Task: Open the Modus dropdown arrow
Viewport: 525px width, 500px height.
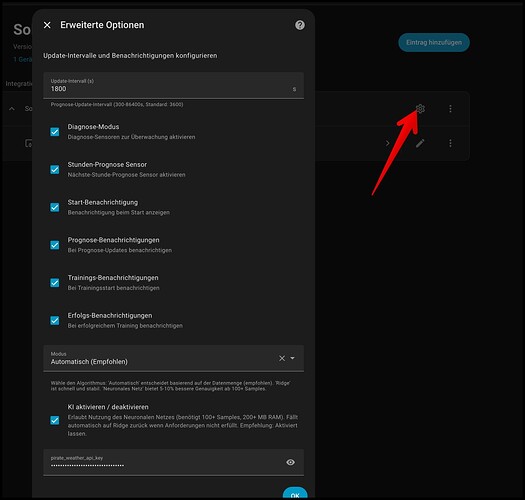Action: pos(292,358)
